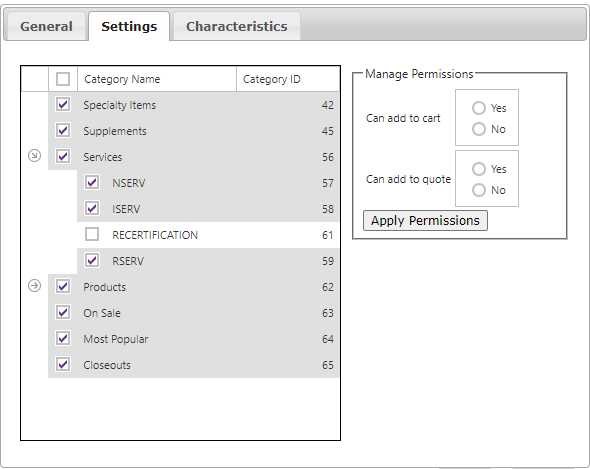Image resolution: width=590 pixels, height=469 pixels.
Task: Toggle the select-all header checkbox
Action: coord(63,79)
